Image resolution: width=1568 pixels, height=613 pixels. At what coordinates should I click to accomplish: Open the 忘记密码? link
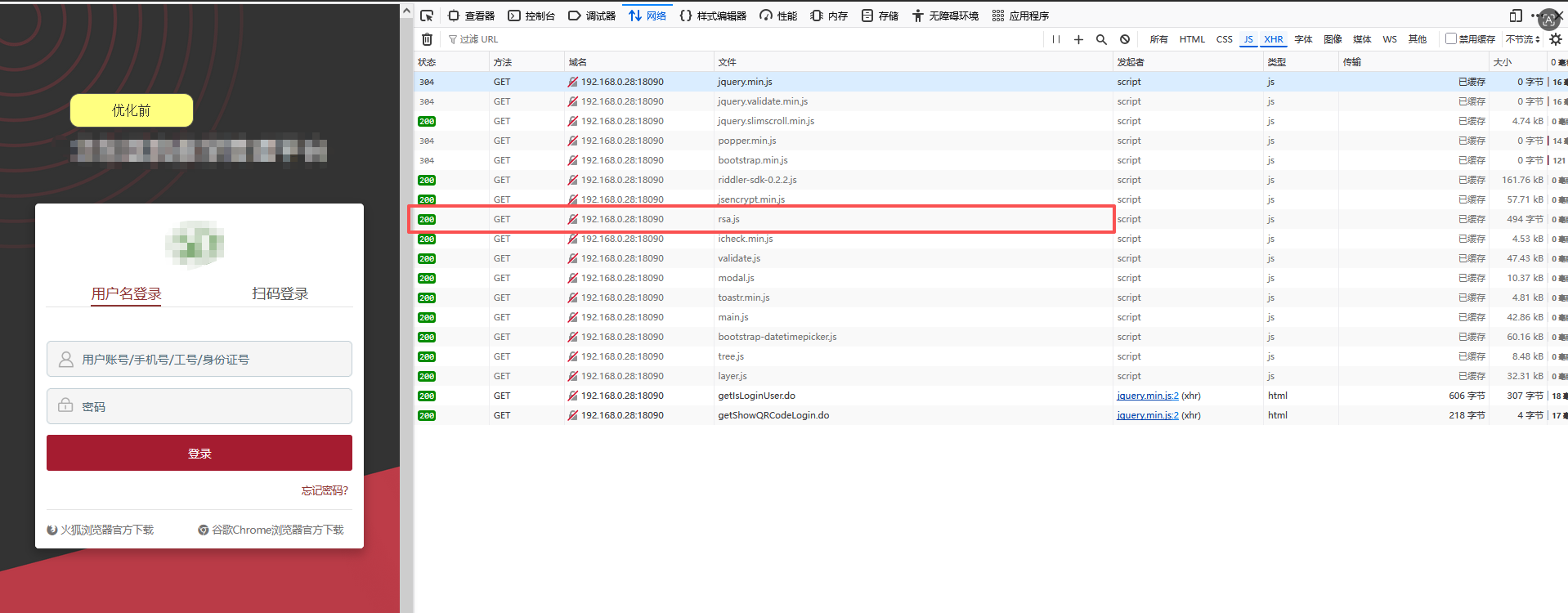click(x=325, y=490)
